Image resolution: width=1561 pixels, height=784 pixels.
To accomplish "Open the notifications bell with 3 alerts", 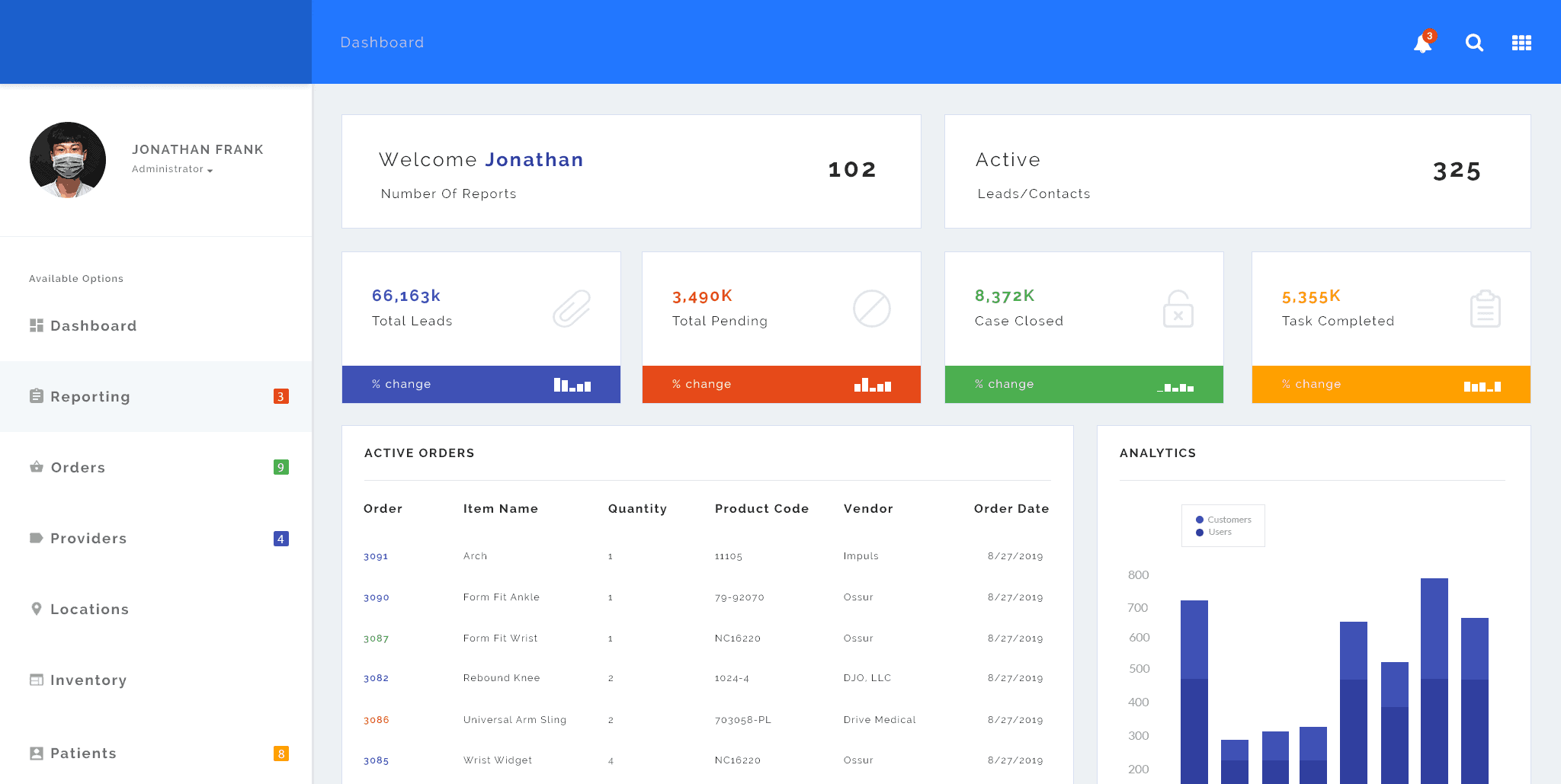I will tap(1423, 43).
